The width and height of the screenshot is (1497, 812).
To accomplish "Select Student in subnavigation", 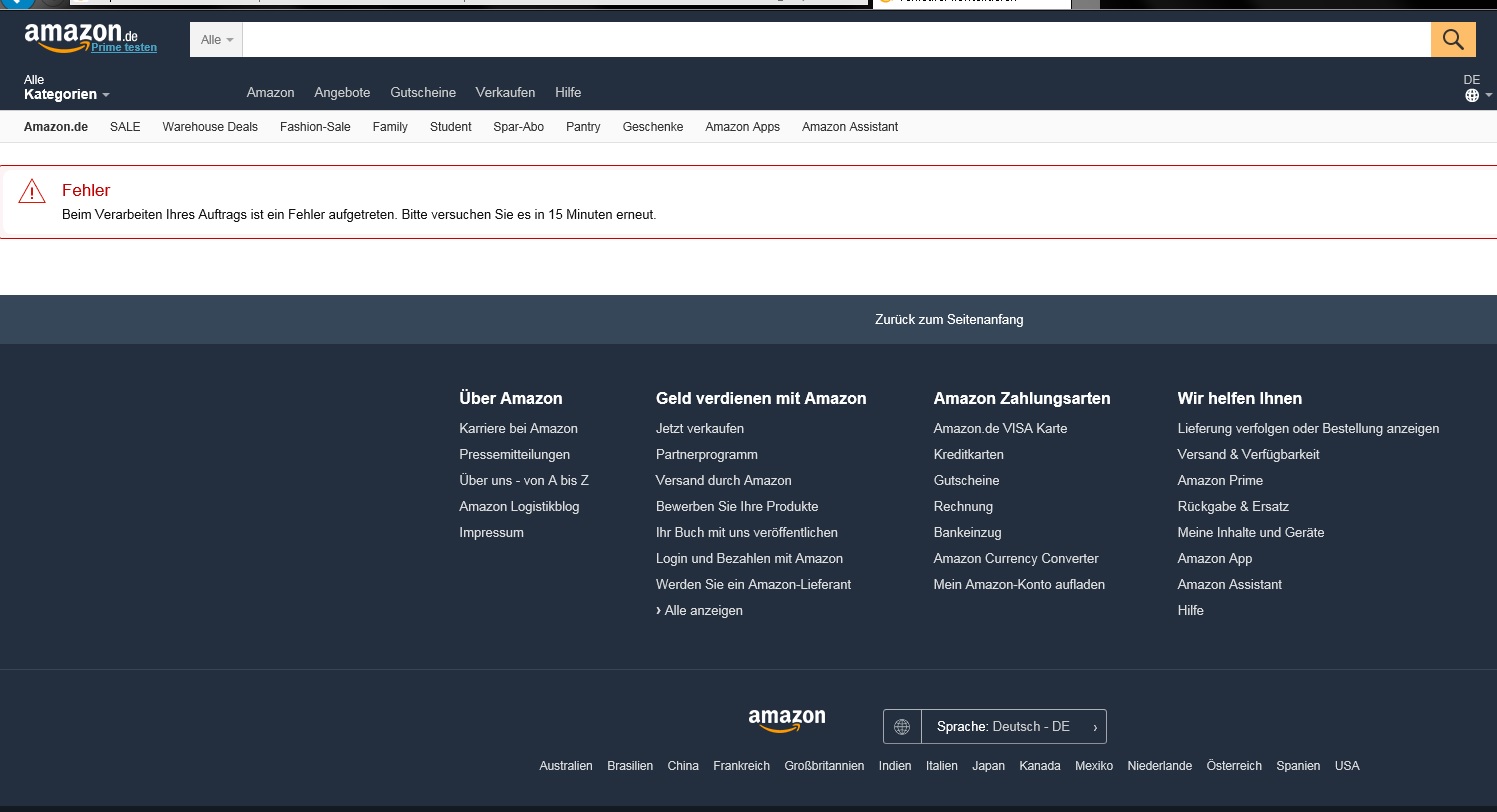I will pos(451,127).
